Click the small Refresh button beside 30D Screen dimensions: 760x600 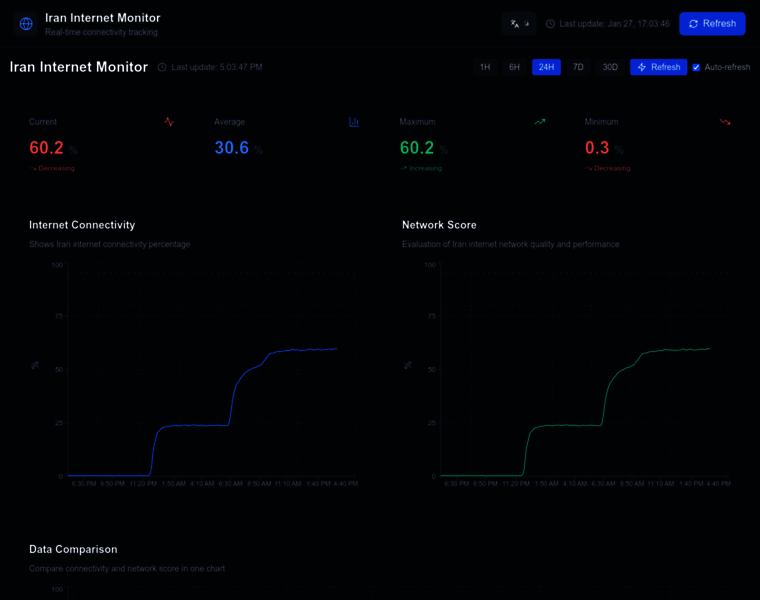[x=658, y=67]
